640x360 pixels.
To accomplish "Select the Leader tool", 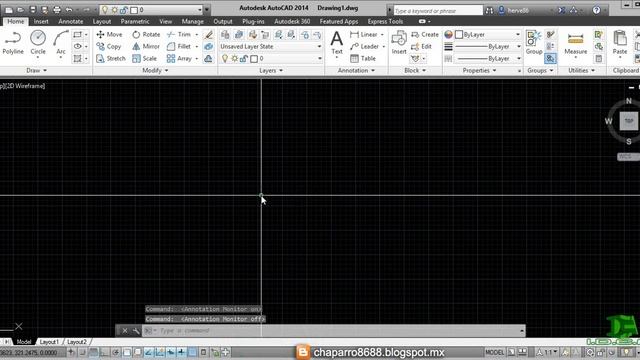I will point(364,47).
